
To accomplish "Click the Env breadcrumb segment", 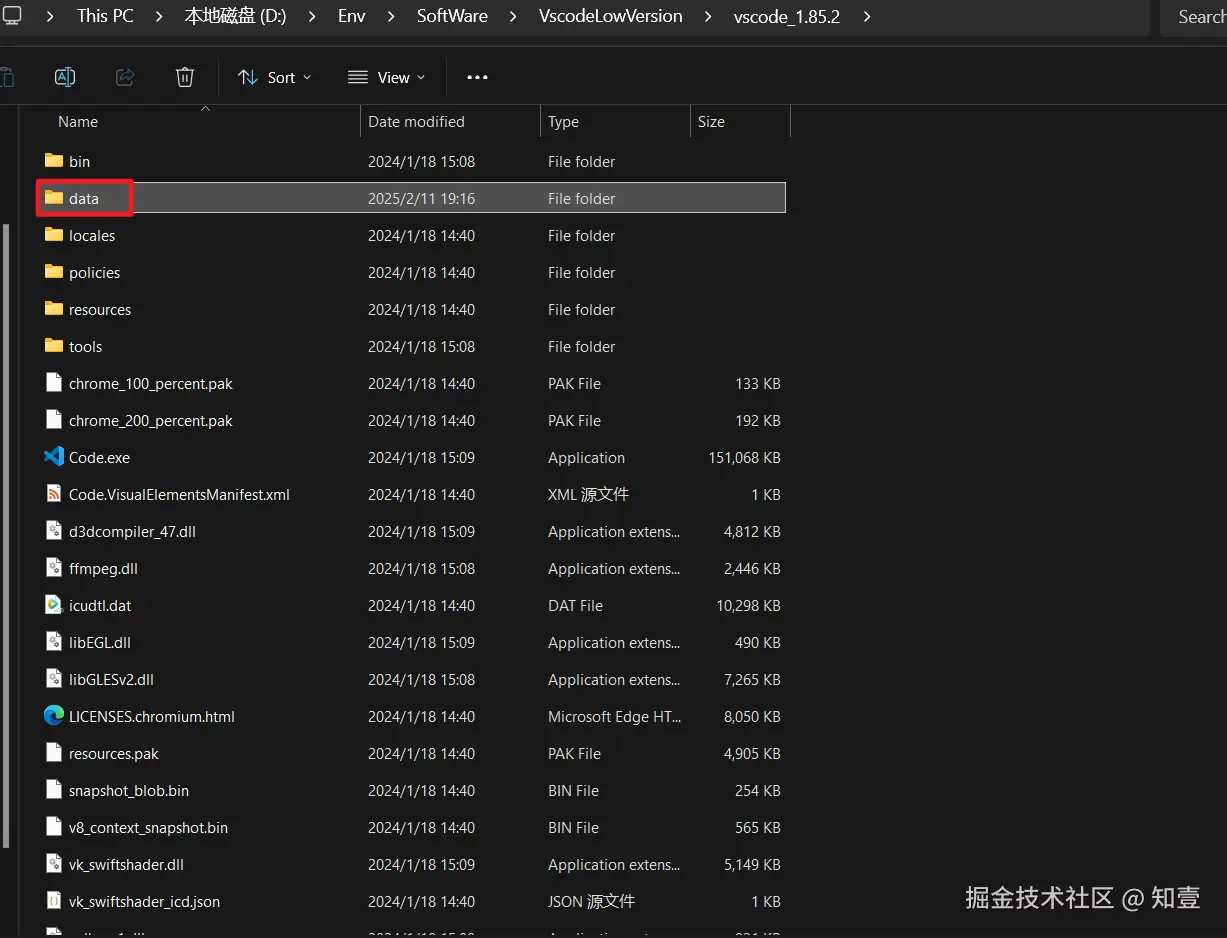I will coord(352,16).
